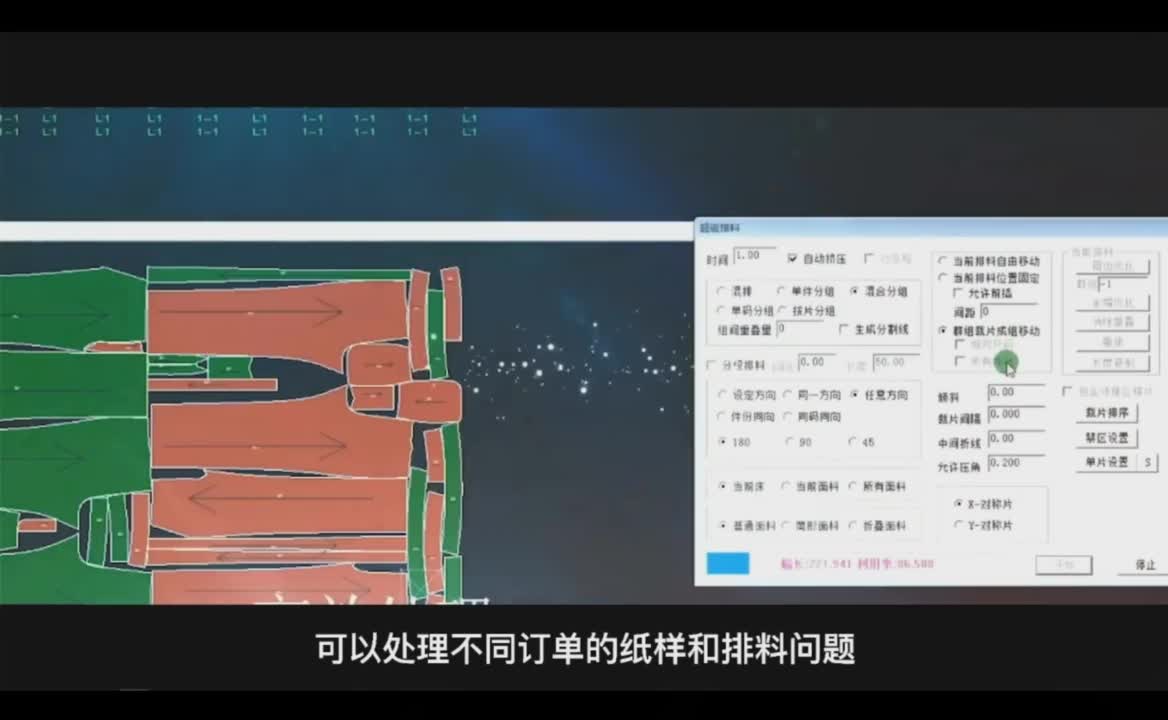Enable the 分段排料 checkbox
The height and width of the screenshot is (720, 1168).
point(712,365)
